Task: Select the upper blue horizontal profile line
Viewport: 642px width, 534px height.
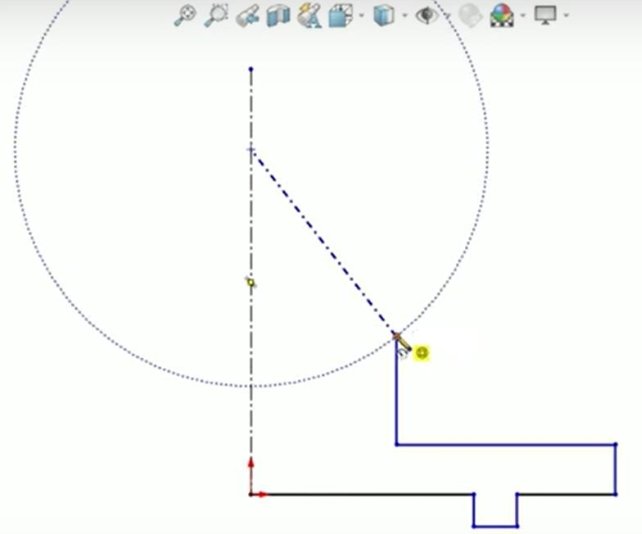Action: pos(506,444)
